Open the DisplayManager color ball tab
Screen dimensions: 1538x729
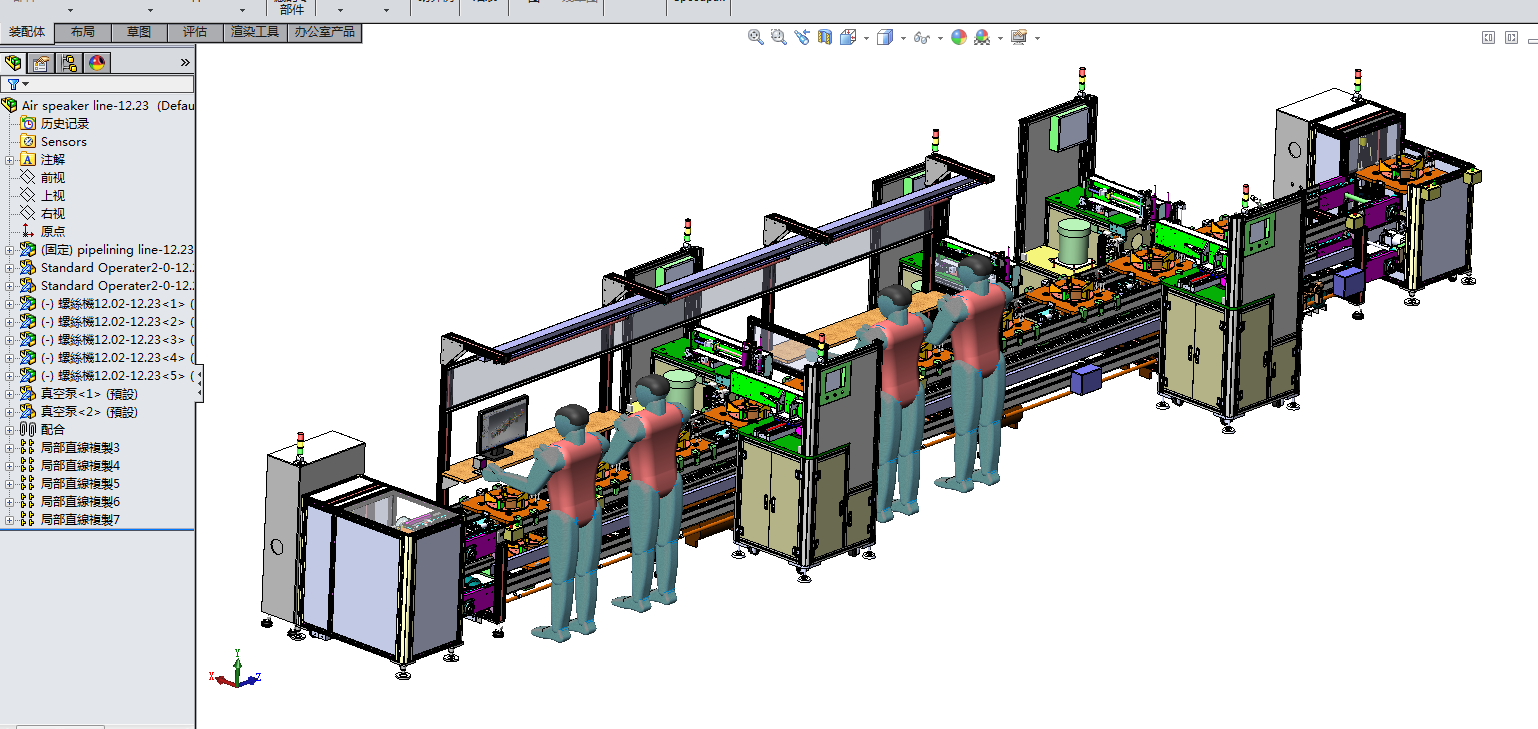point(97,63)
